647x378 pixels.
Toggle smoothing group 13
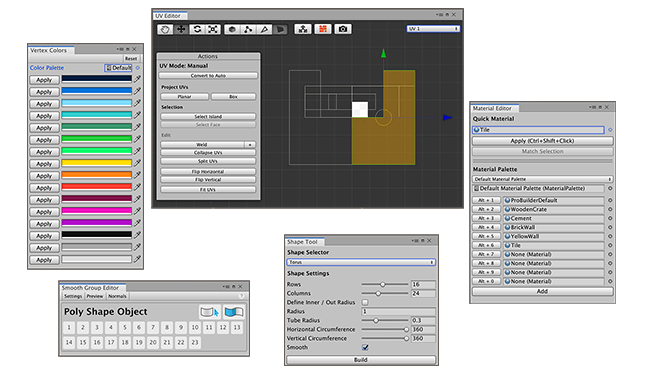point(236,328)
